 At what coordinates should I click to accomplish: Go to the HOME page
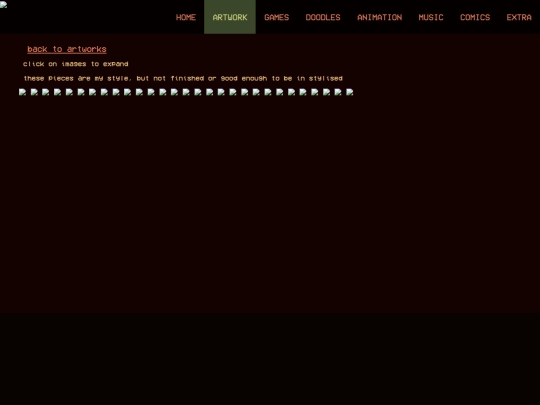pyautogui.click(x=186, y=17)
